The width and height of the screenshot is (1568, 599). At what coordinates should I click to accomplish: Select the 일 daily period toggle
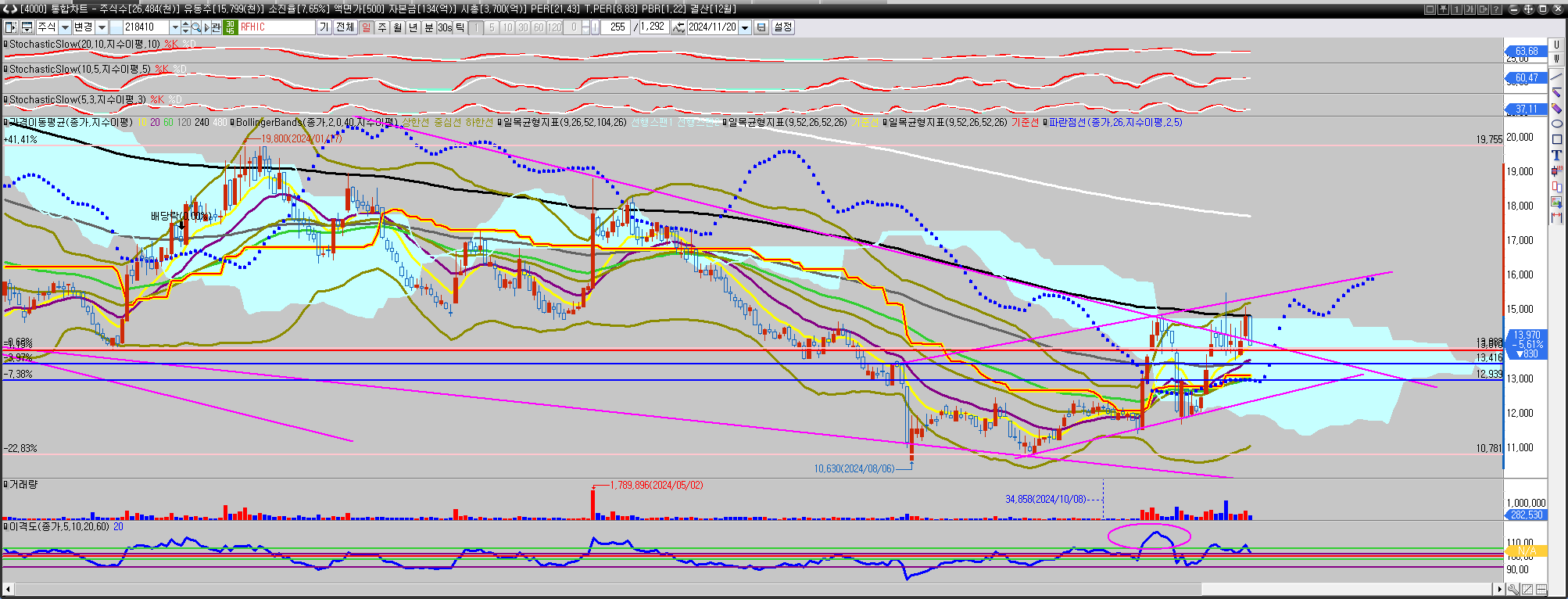point(367,27)
